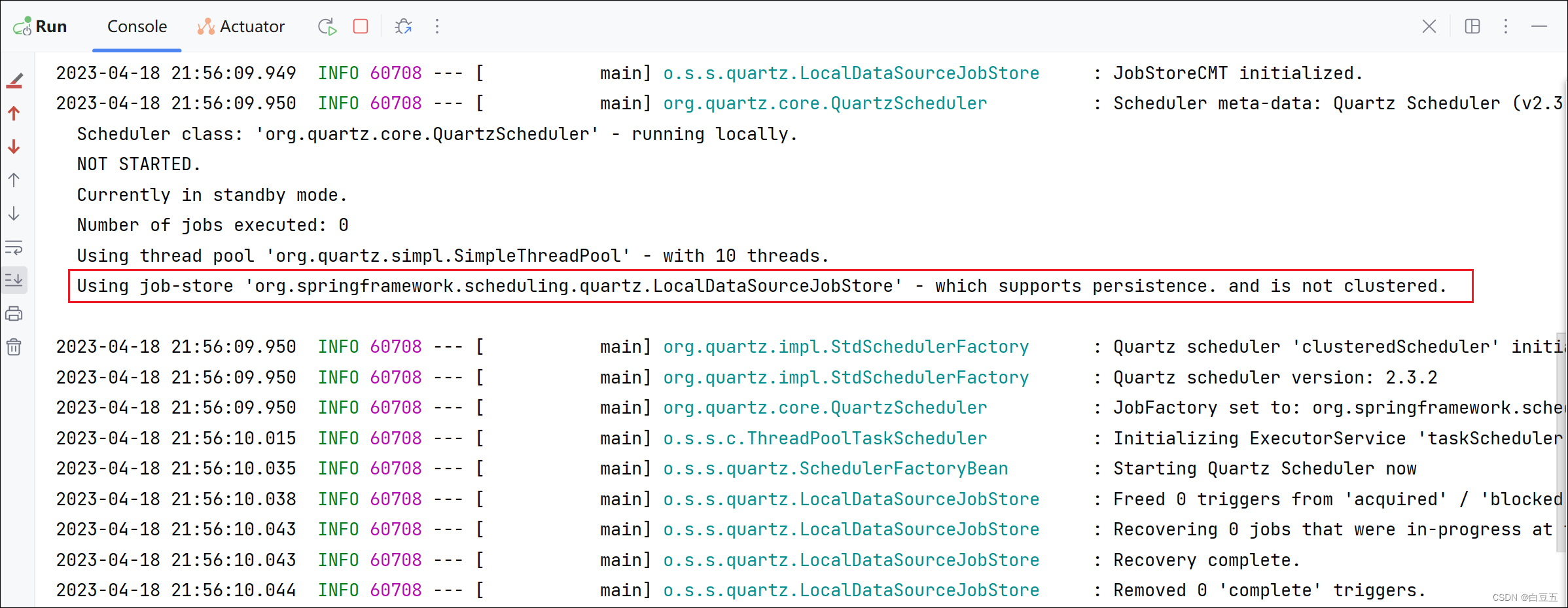Open the tool window options menu

[1506, 27]
